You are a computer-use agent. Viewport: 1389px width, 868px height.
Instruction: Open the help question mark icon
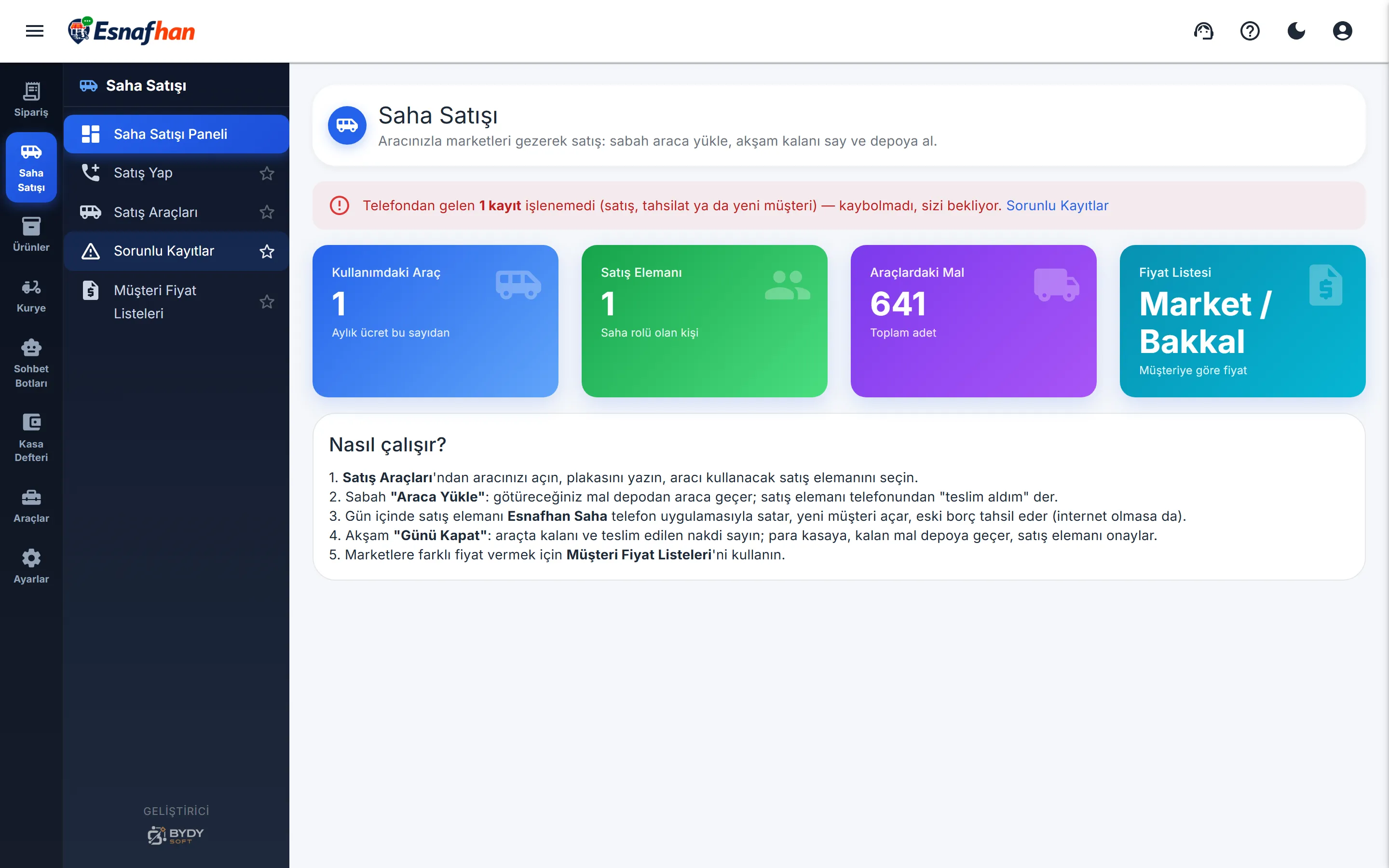pyautogui.click(x=1250, y=31)
